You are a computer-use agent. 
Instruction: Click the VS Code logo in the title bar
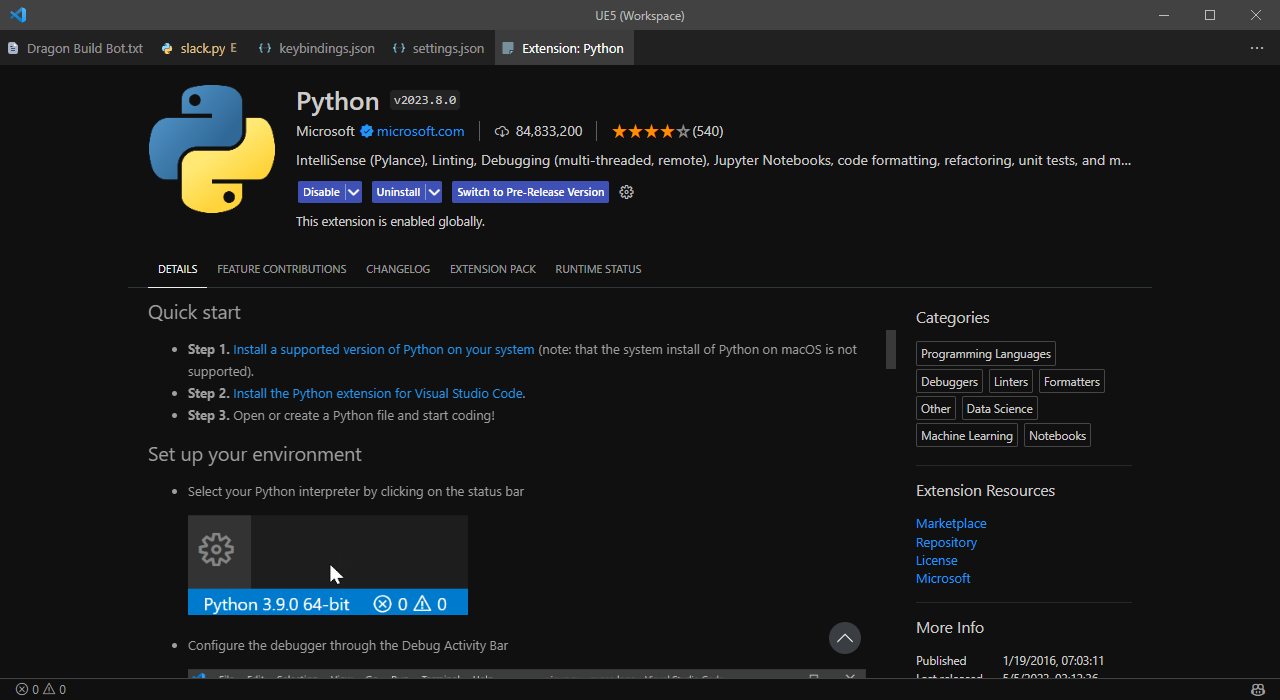pyautogui.click(x=17, y=15)
